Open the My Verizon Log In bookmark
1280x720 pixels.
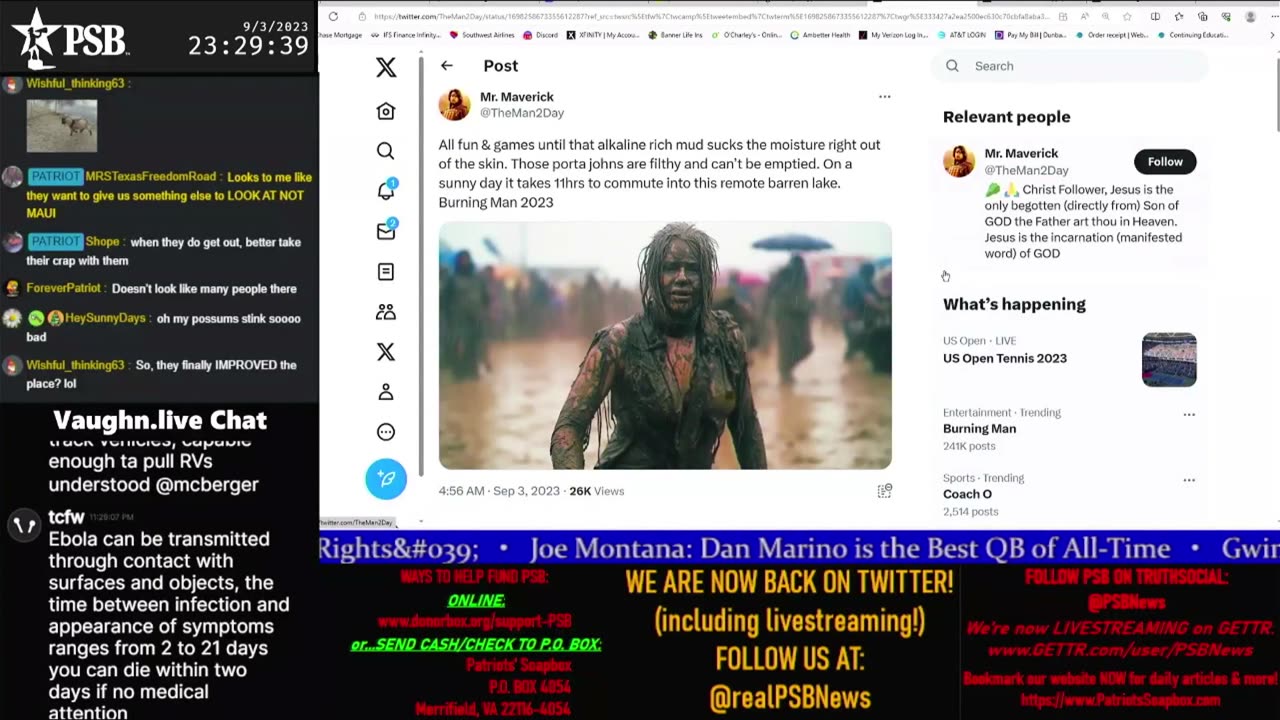894,35
